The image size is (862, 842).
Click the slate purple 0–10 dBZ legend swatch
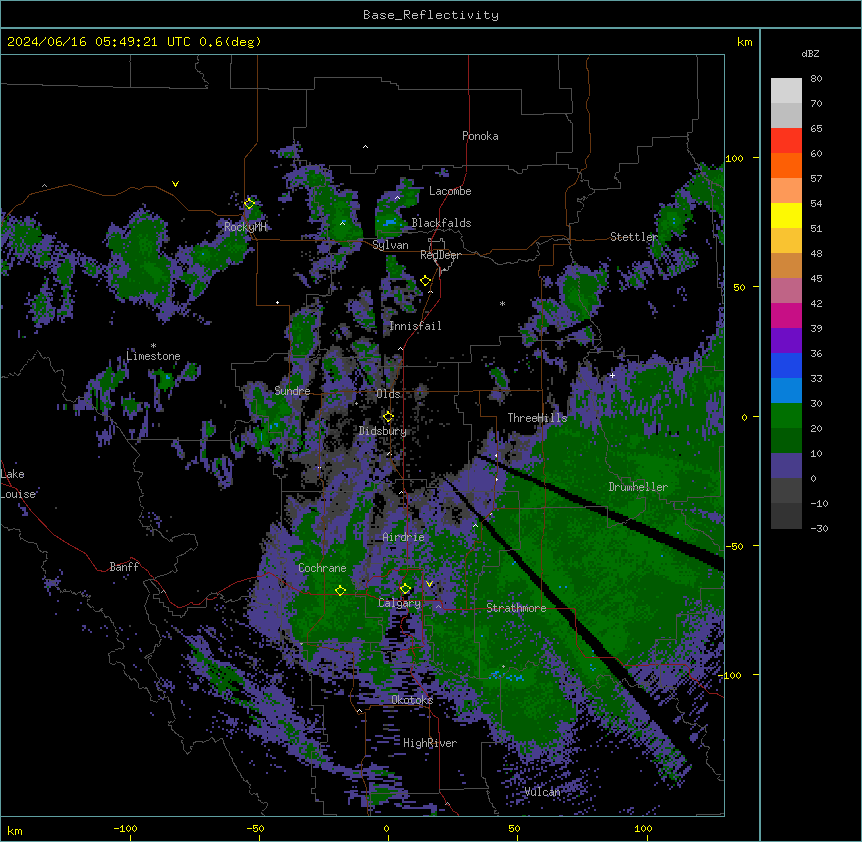point(786,466)
